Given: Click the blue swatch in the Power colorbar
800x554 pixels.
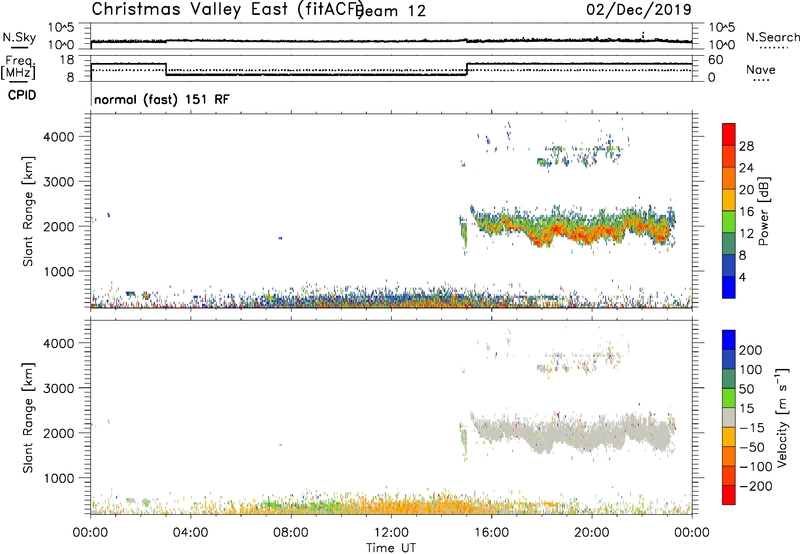Looking at the screenshot, I should point(729,287).
